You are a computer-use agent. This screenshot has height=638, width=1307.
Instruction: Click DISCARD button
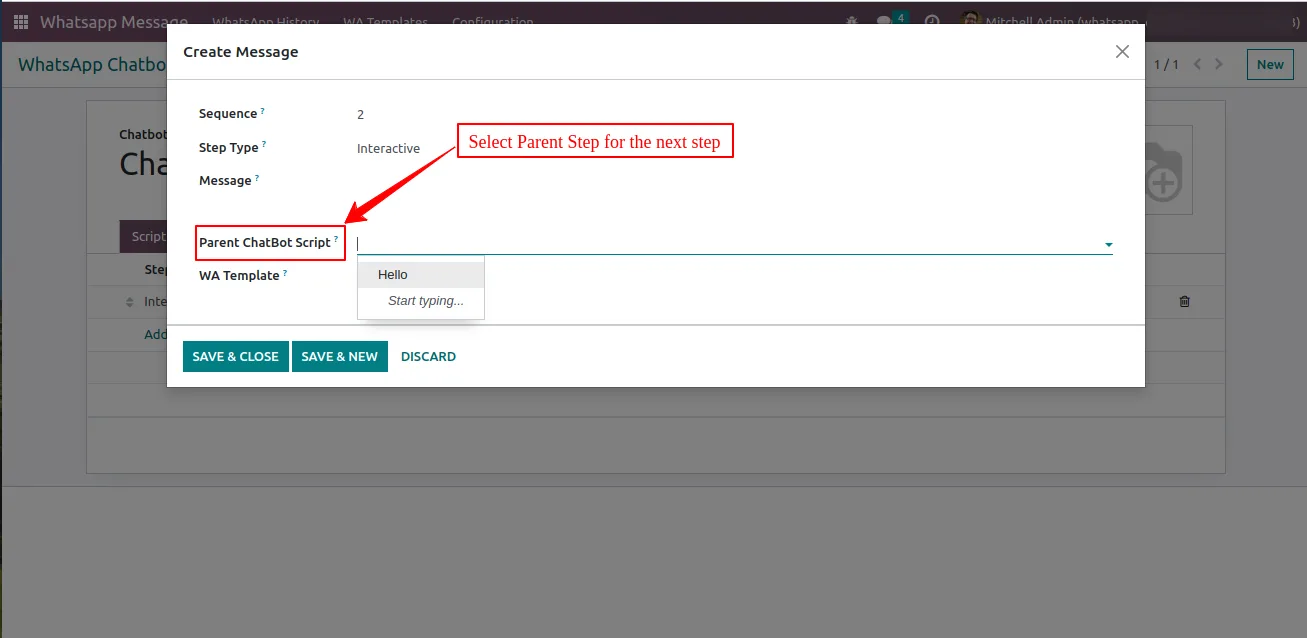[x=428, y=356]
